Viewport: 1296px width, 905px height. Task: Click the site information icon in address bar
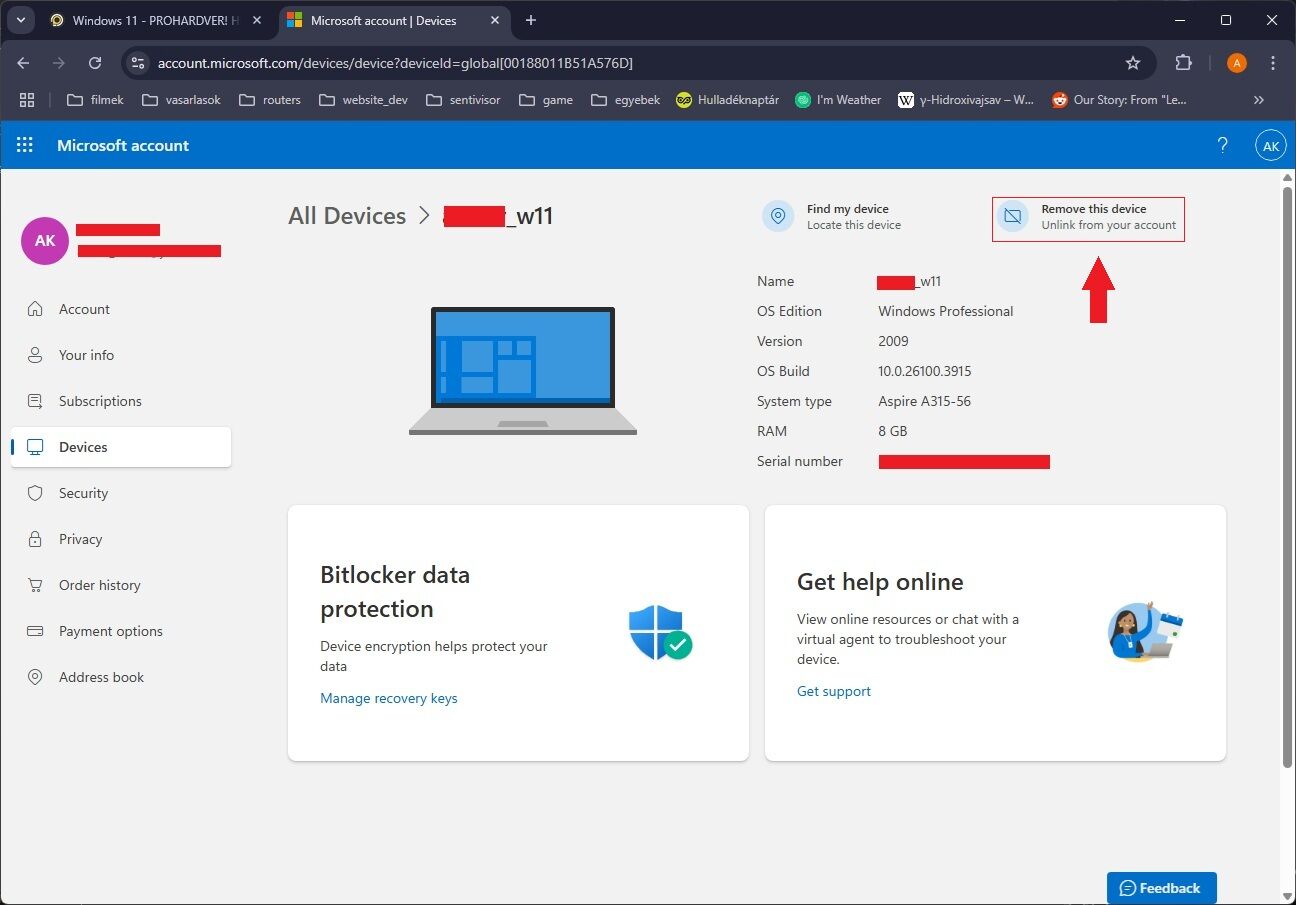click(139, 63)
